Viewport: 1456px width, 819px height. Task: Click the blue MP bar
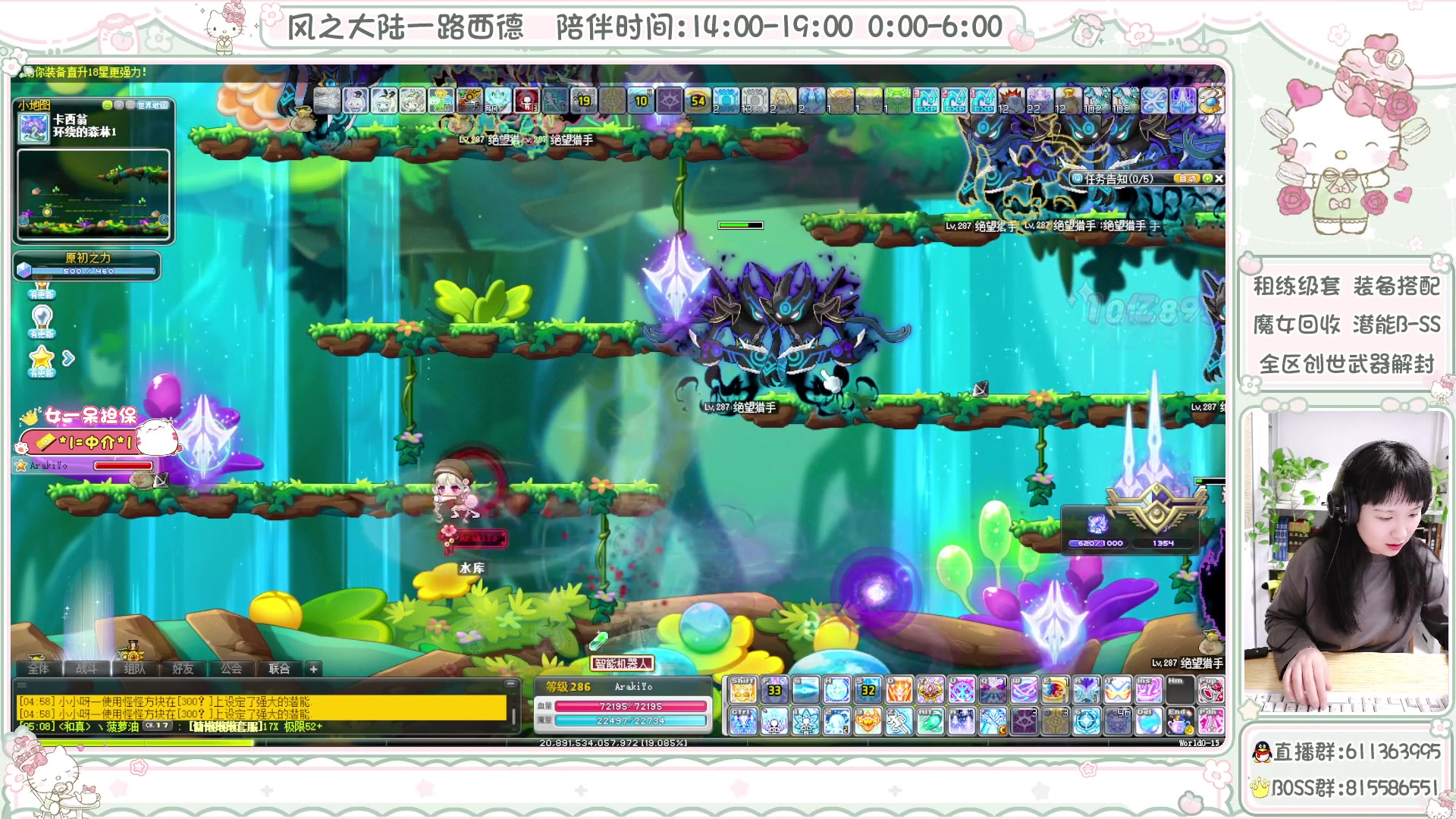(631, 720)
